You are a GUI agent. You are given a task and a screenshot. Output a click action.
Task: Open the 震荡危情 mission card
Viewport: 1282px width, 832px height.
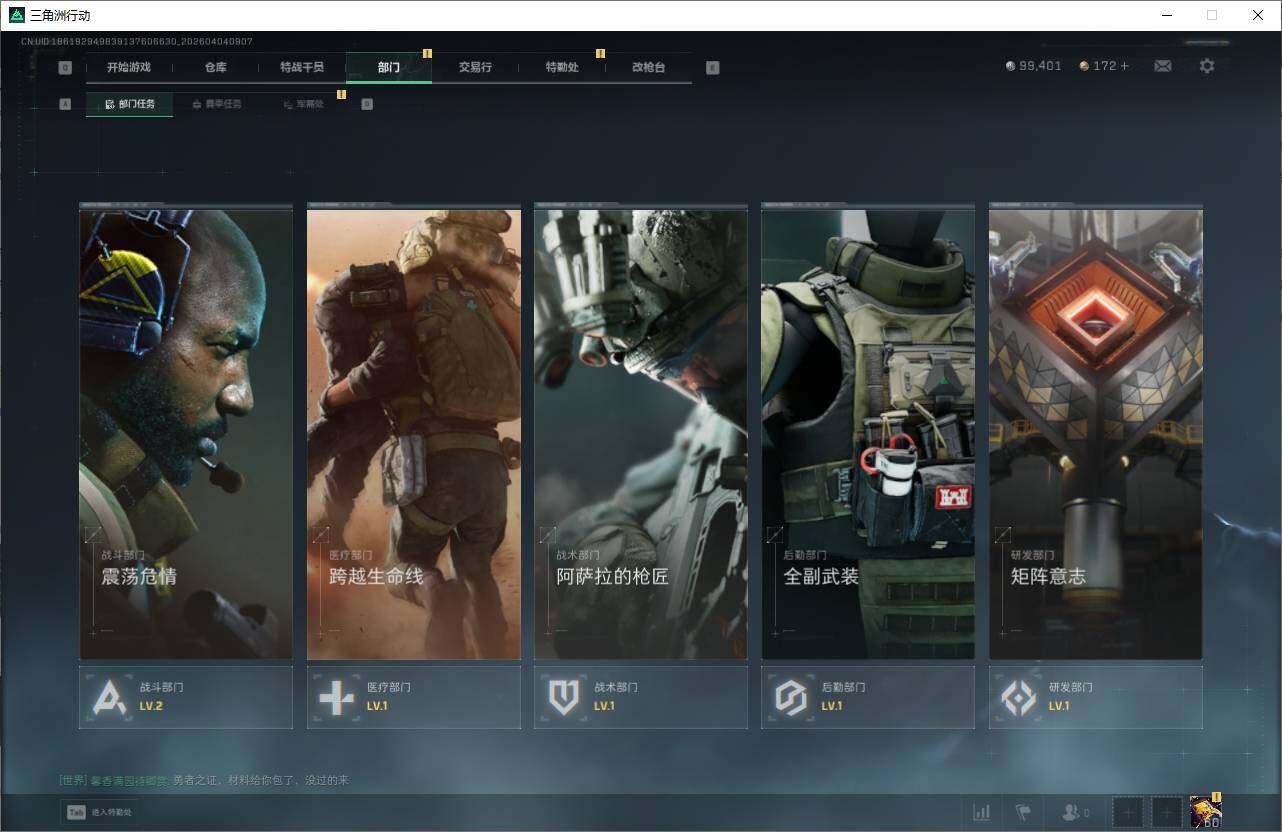pyautogui.click(x=186, y=434)
